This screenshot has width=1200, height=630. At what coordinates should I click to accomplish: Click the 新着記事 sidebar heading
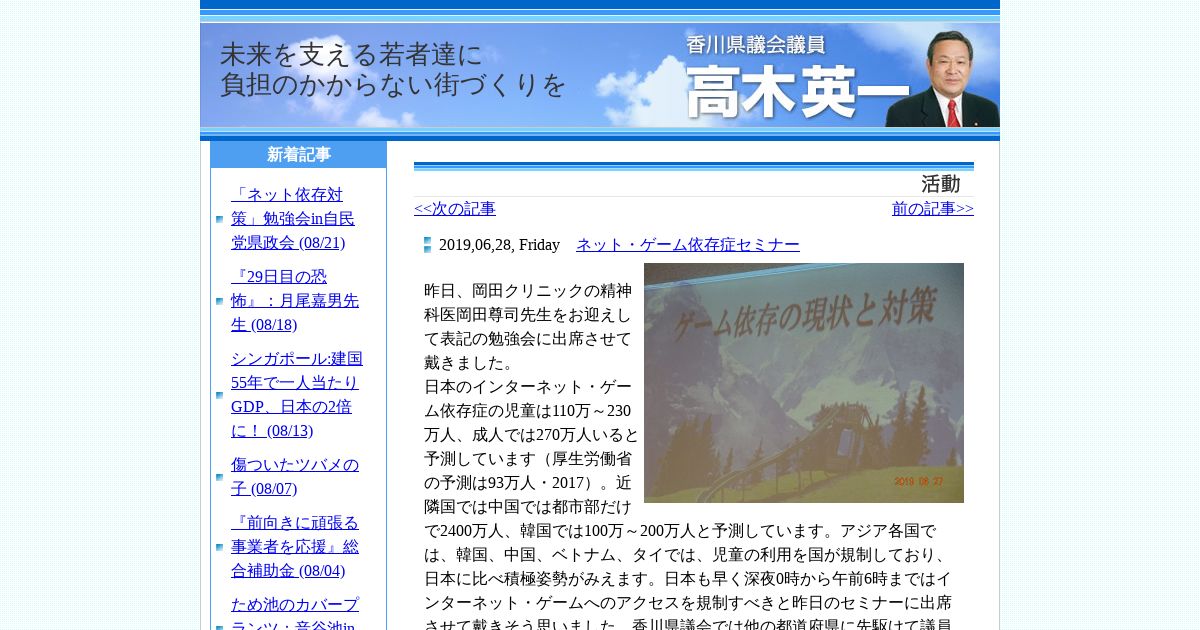(299, 155)
